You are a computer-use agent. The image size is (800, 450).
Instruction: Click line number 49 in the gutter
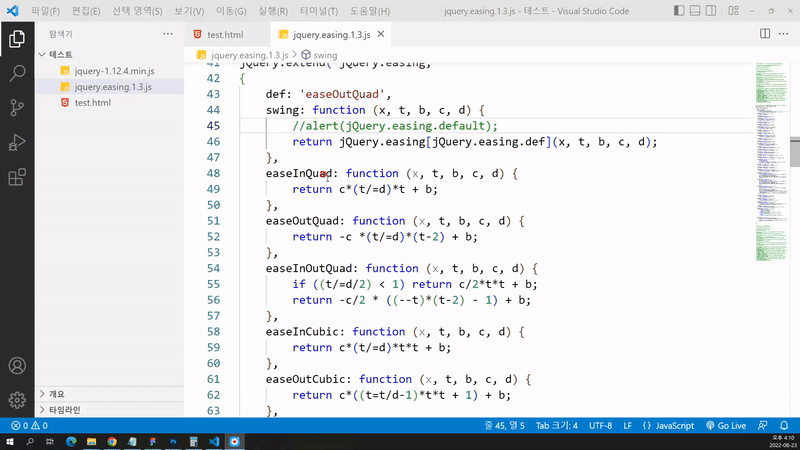coord(213,189)
